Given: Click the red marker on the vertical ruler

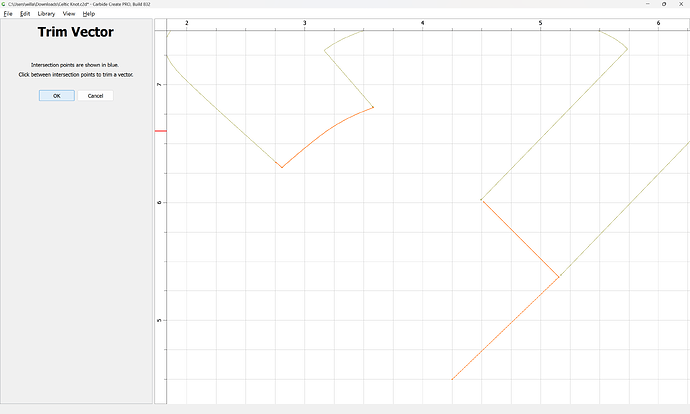Looking at the screenshot, I should pyautogui.click(x=160, y=131).
